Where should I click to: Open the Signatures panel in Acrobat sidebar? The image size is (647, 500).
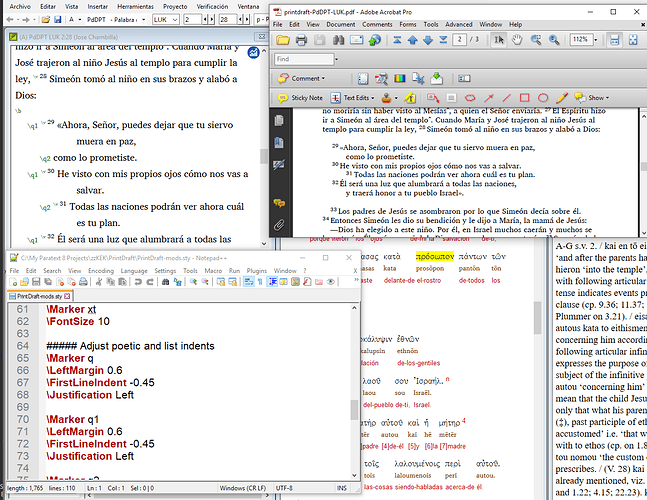click(279, 165)
